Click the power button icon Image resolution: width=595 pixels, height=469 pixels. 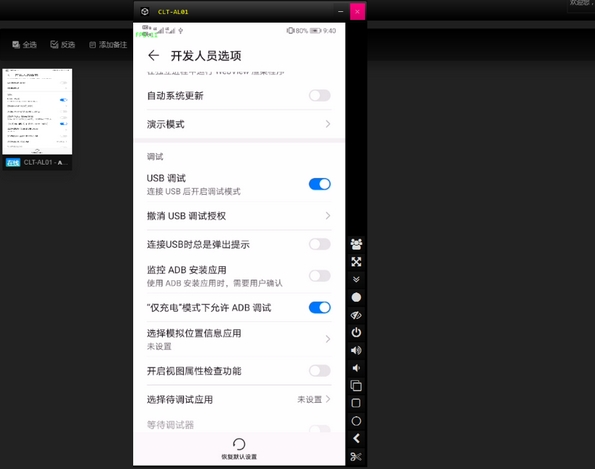(356, 333)
